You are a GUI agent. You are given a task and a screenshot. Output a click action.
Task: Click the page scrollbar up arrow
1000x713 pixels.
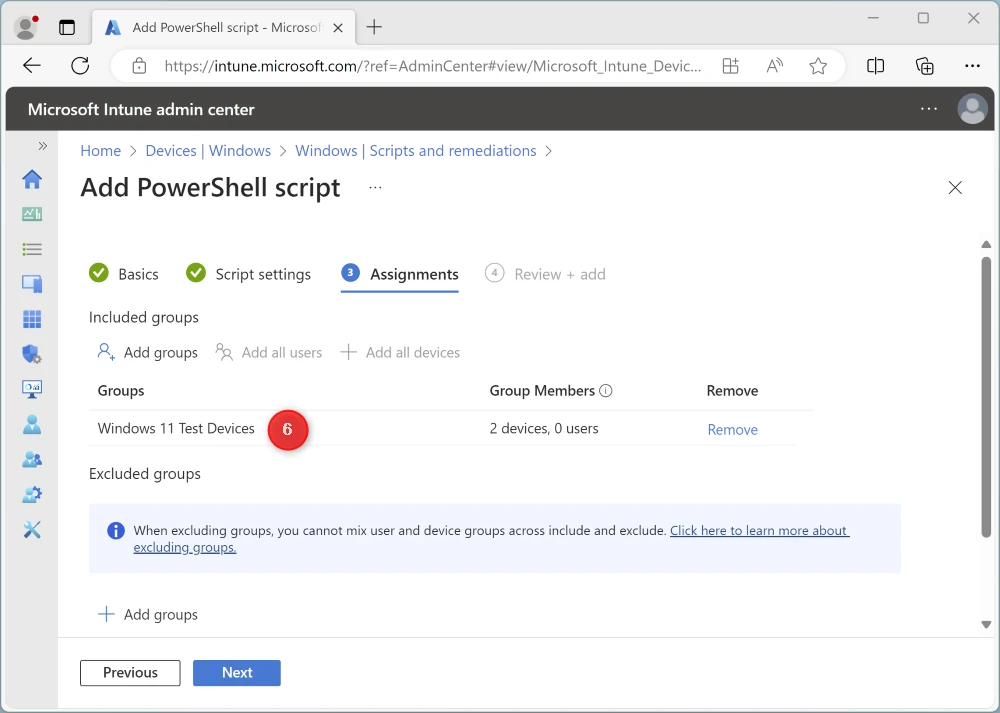(x=986, y=244)
